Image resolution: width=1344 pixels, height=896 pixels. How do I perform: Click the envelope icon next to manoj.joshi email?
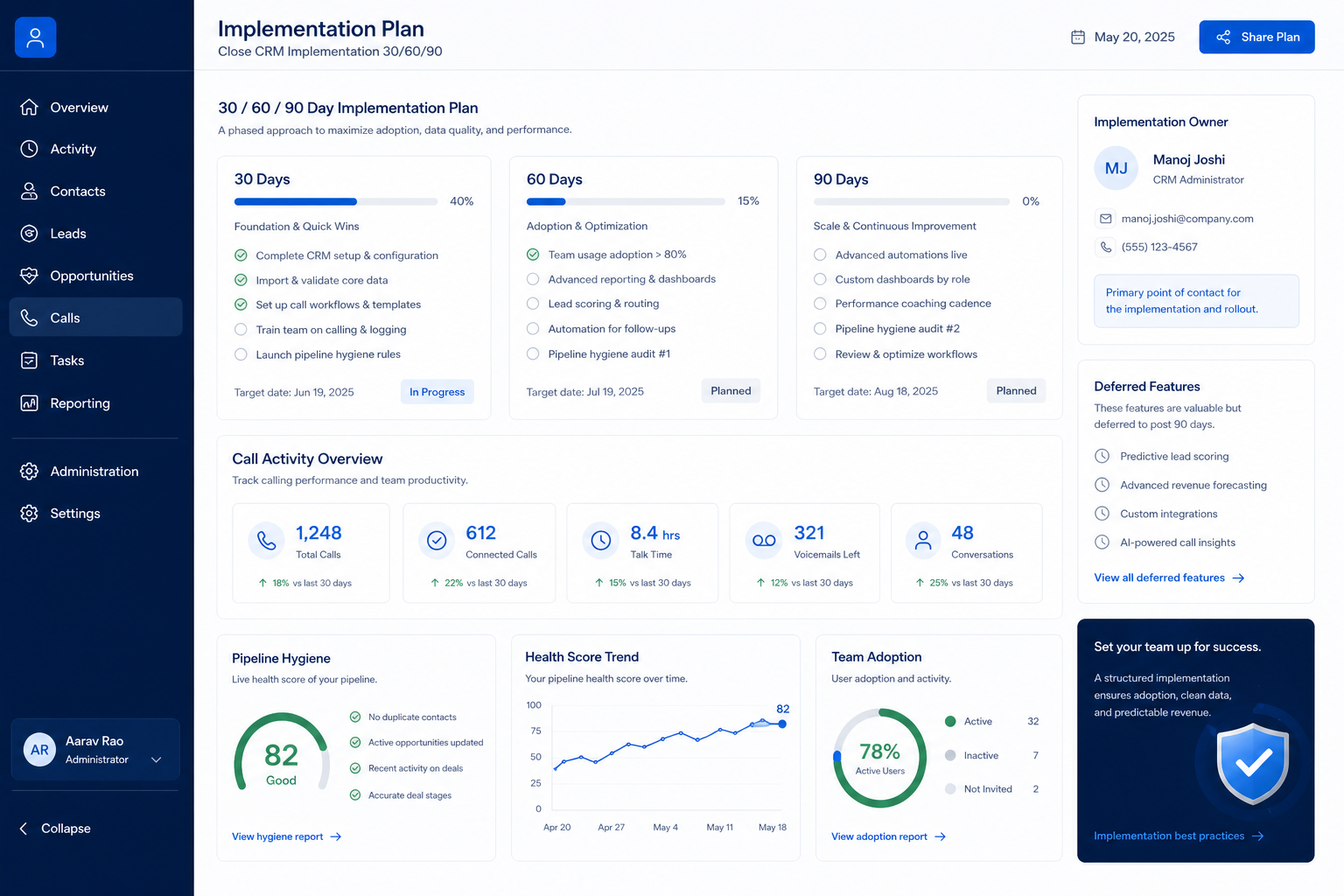coord(1105,219)
